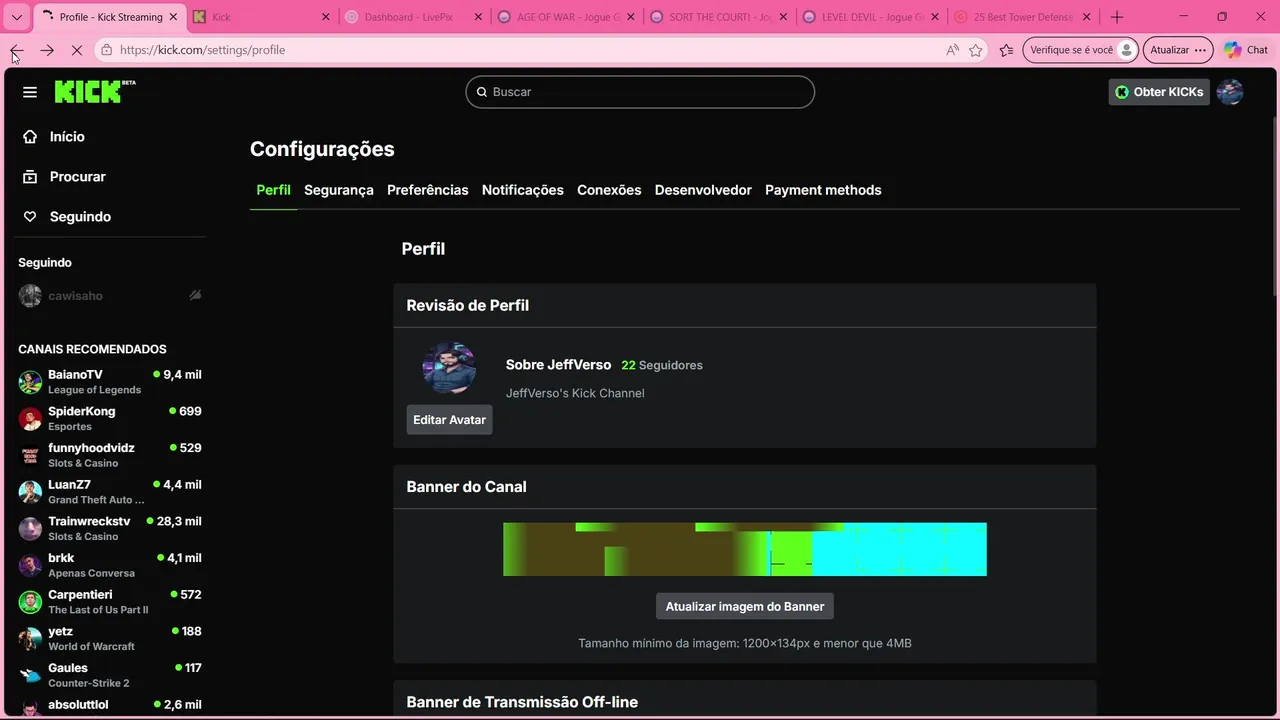Go to Seguindo in the sidebar
This screenshot has height=720, width=1280.
click(80, 217)
